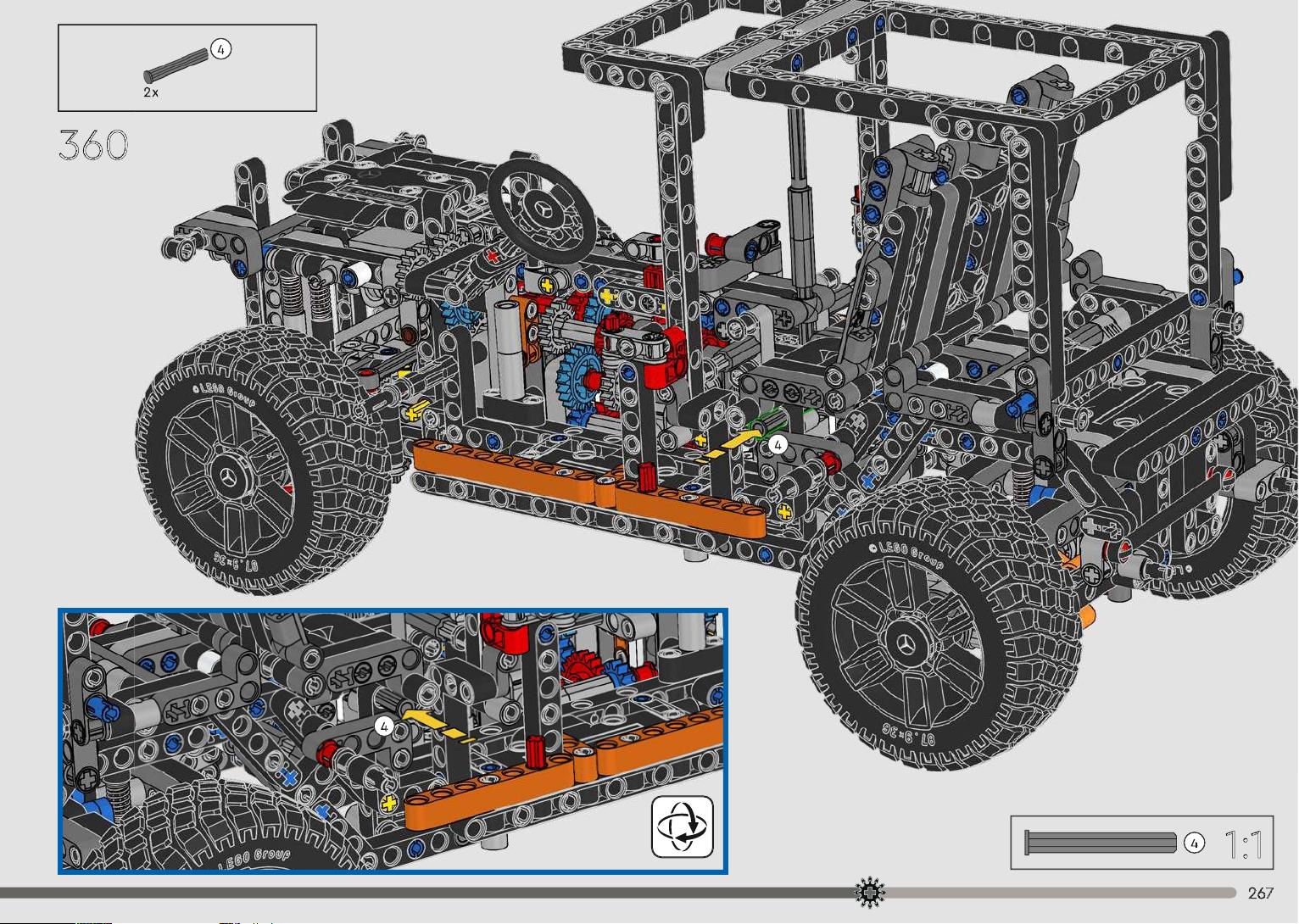Click the completed portion of the progress bar
Viewport: 1299px width, 924px height.
428,893
